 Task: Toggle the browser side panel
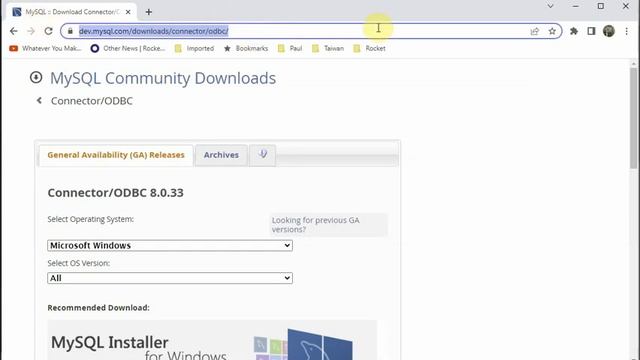(591, 31)
